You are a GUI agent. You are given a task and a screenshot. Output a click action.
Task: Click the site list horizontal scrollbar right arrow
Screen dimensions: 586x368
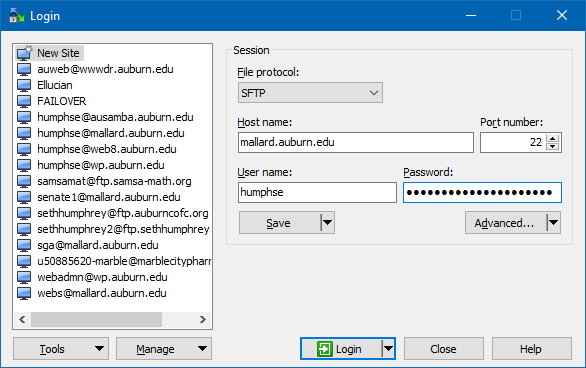pyautogui.click(x=203, y=319)
